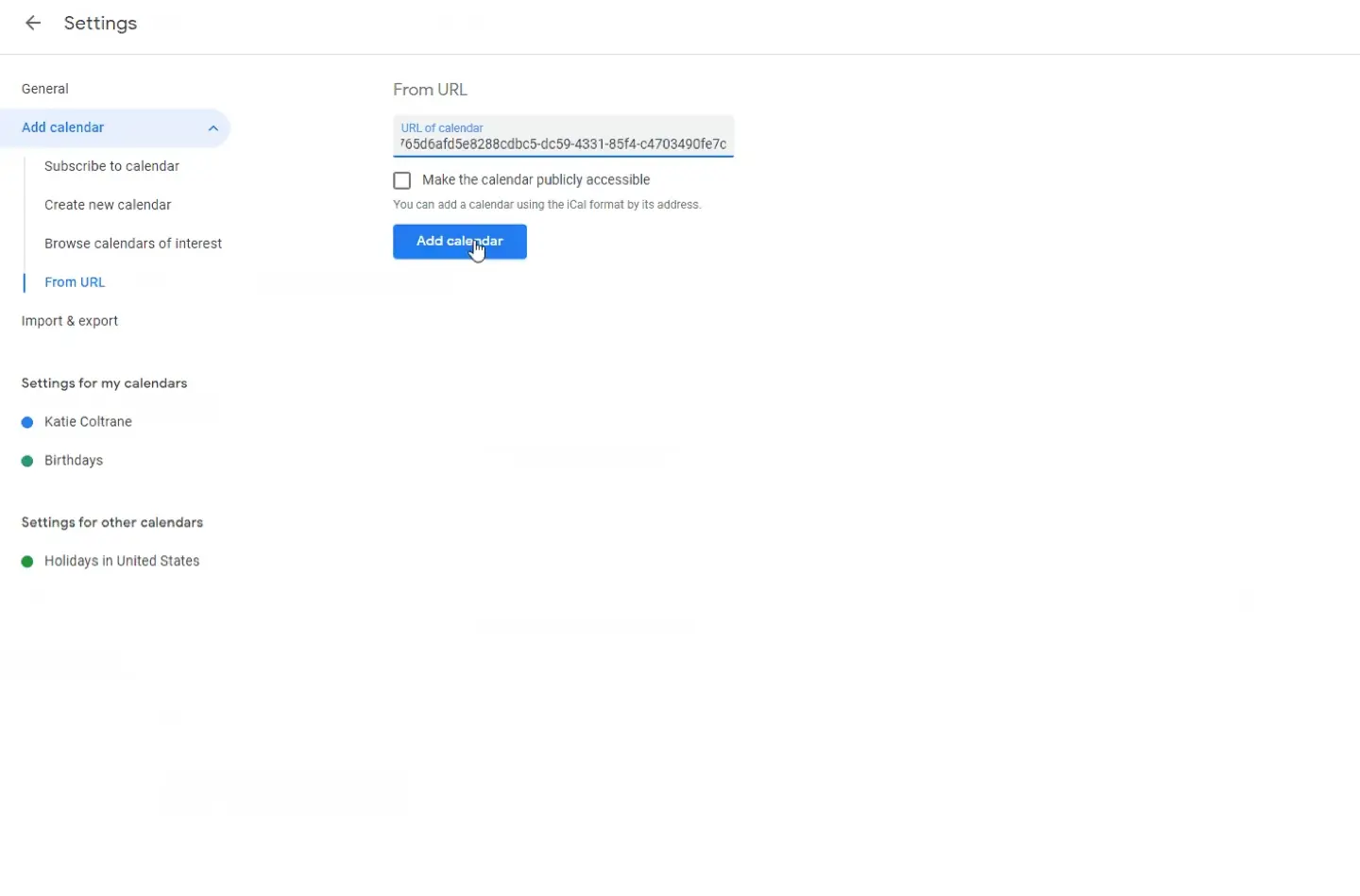
Task: Click the Settings page title
Action: [x=100, y=24]
